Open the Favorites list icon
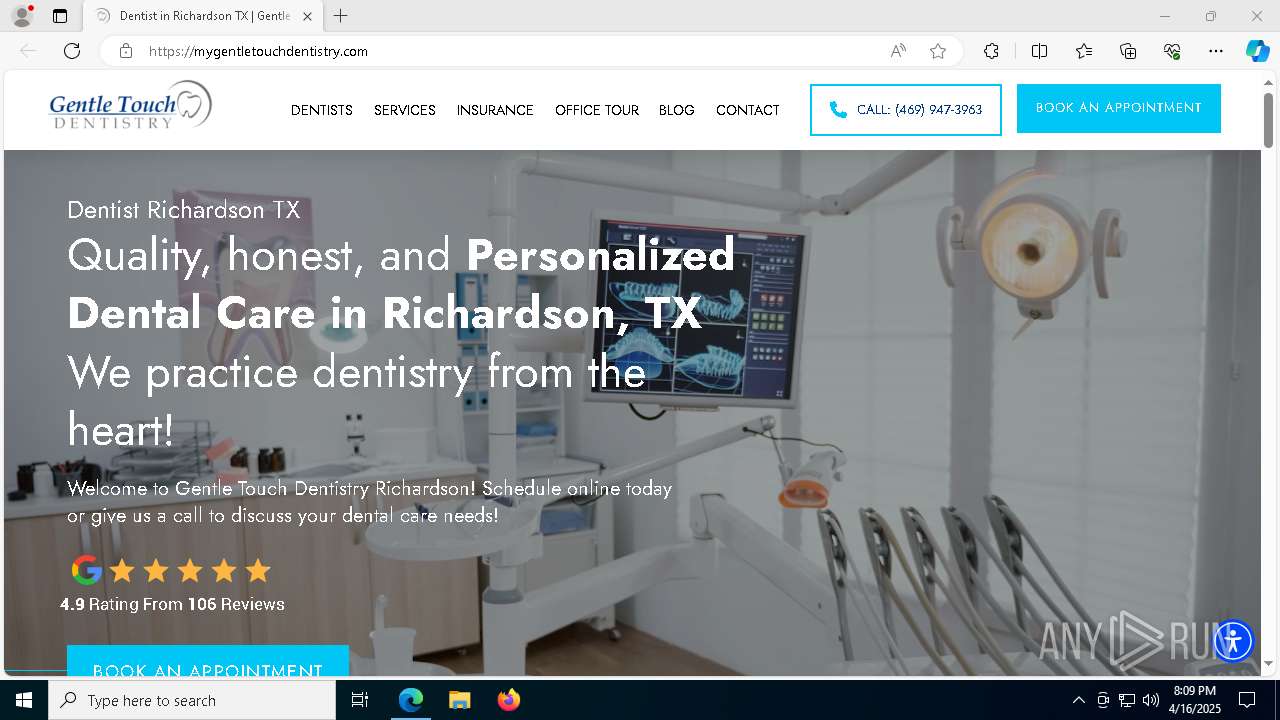 (1084, 51)
